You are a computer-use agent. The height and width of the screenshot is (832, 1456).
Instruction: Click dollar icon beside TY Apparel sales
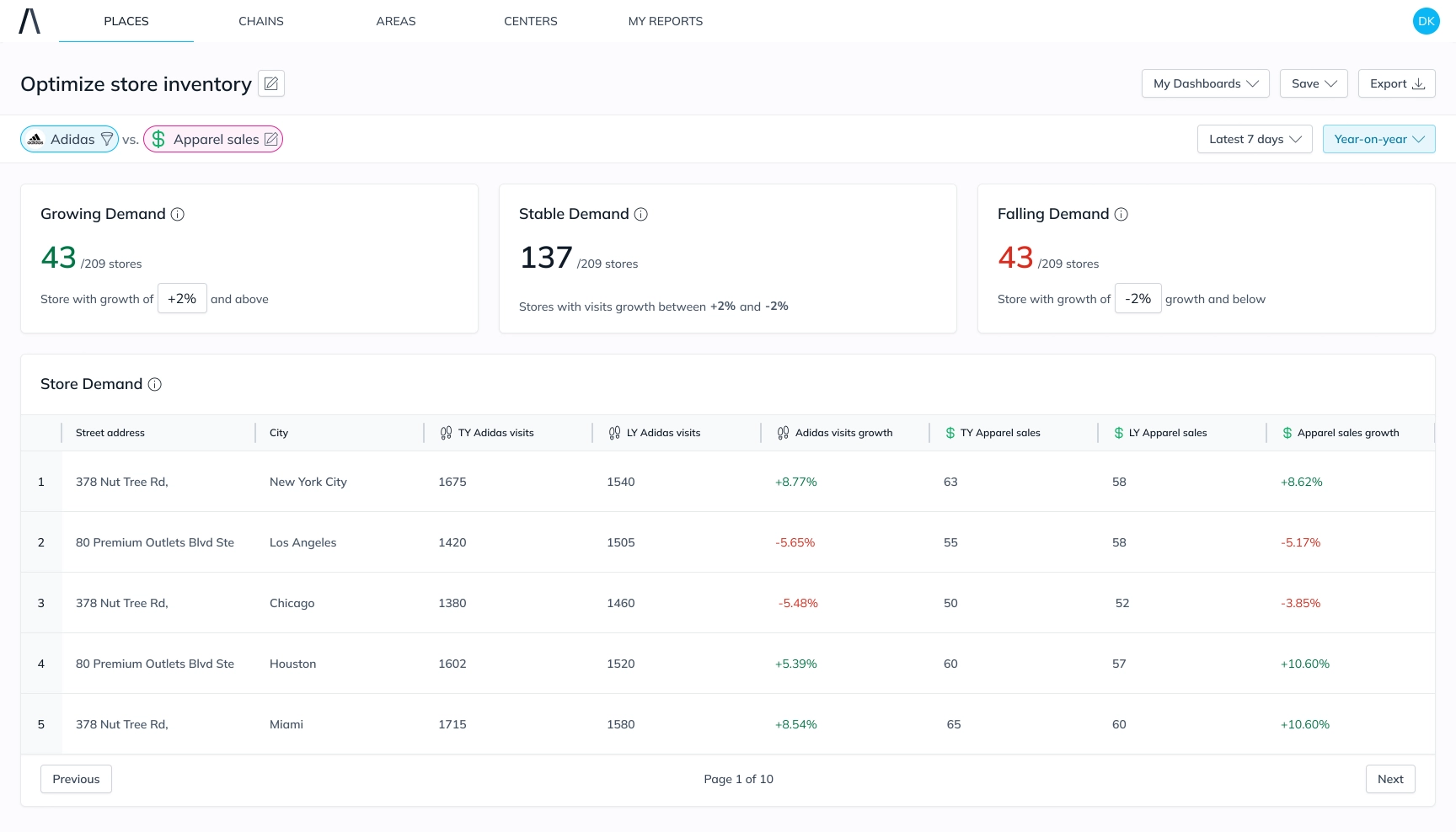[x=950, y=433]
